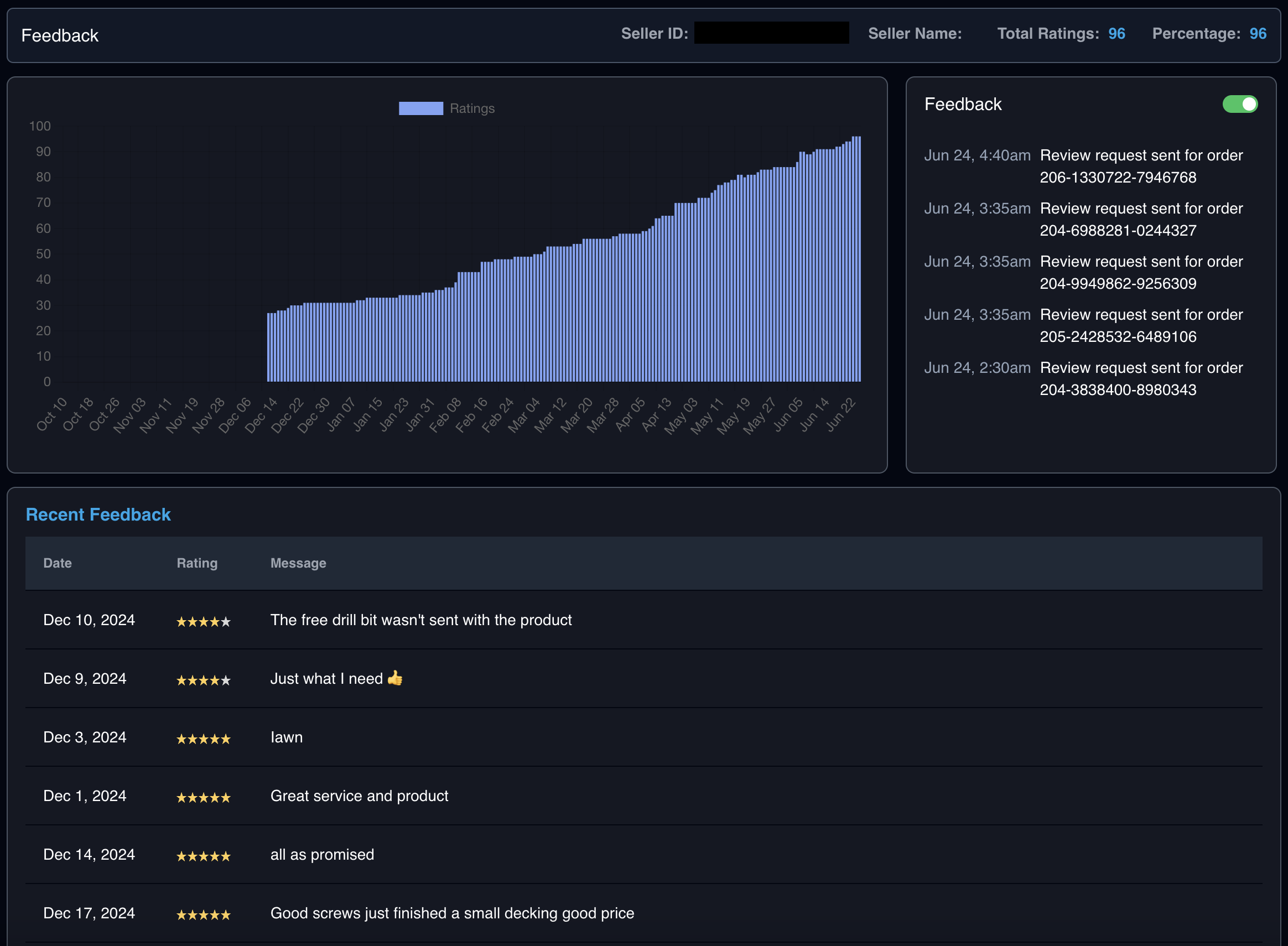Click the Dec 14, 2024 date cell
Screen dimensions: 1288x946
pyautogui.click(x=89, y=854)
